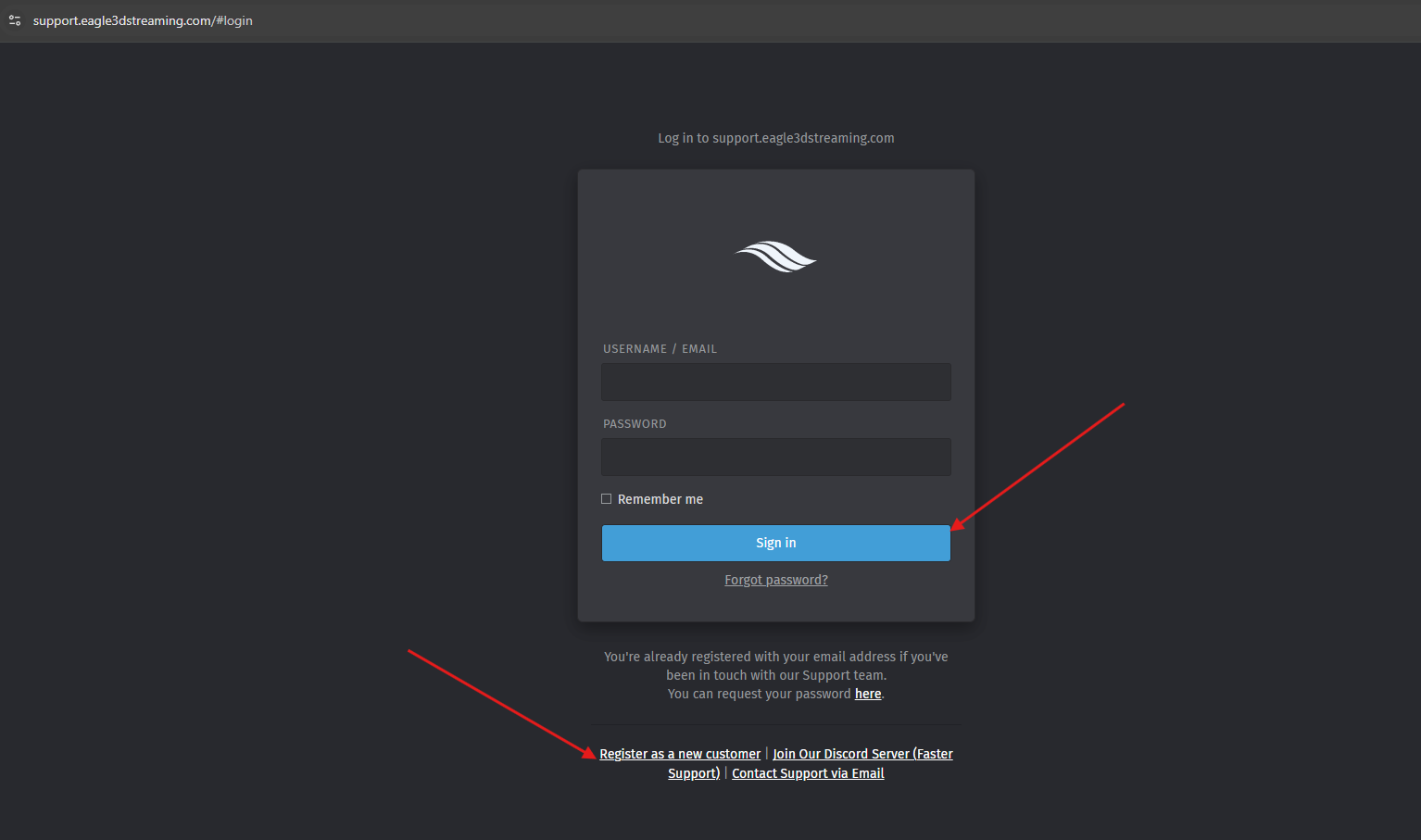The width and height of the screenshot is (1421, 840).
Task: Click the USERNAME / EMAIL label
Action: pos(660,349)
